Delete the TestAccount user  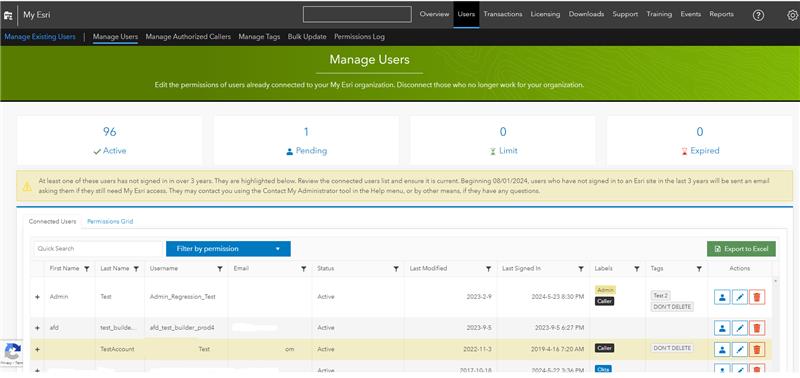[x=757, y=349]
